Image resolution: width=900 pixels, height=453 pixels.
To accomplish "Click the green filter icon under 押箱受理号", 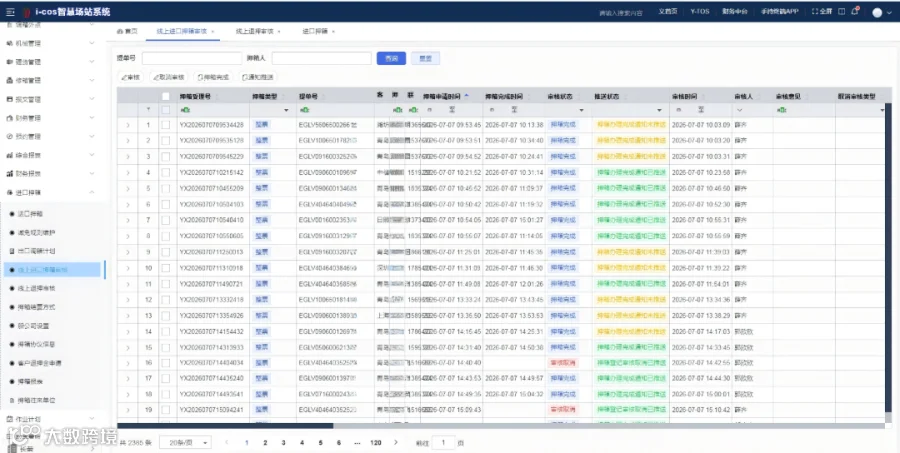I will pos(185,109).
